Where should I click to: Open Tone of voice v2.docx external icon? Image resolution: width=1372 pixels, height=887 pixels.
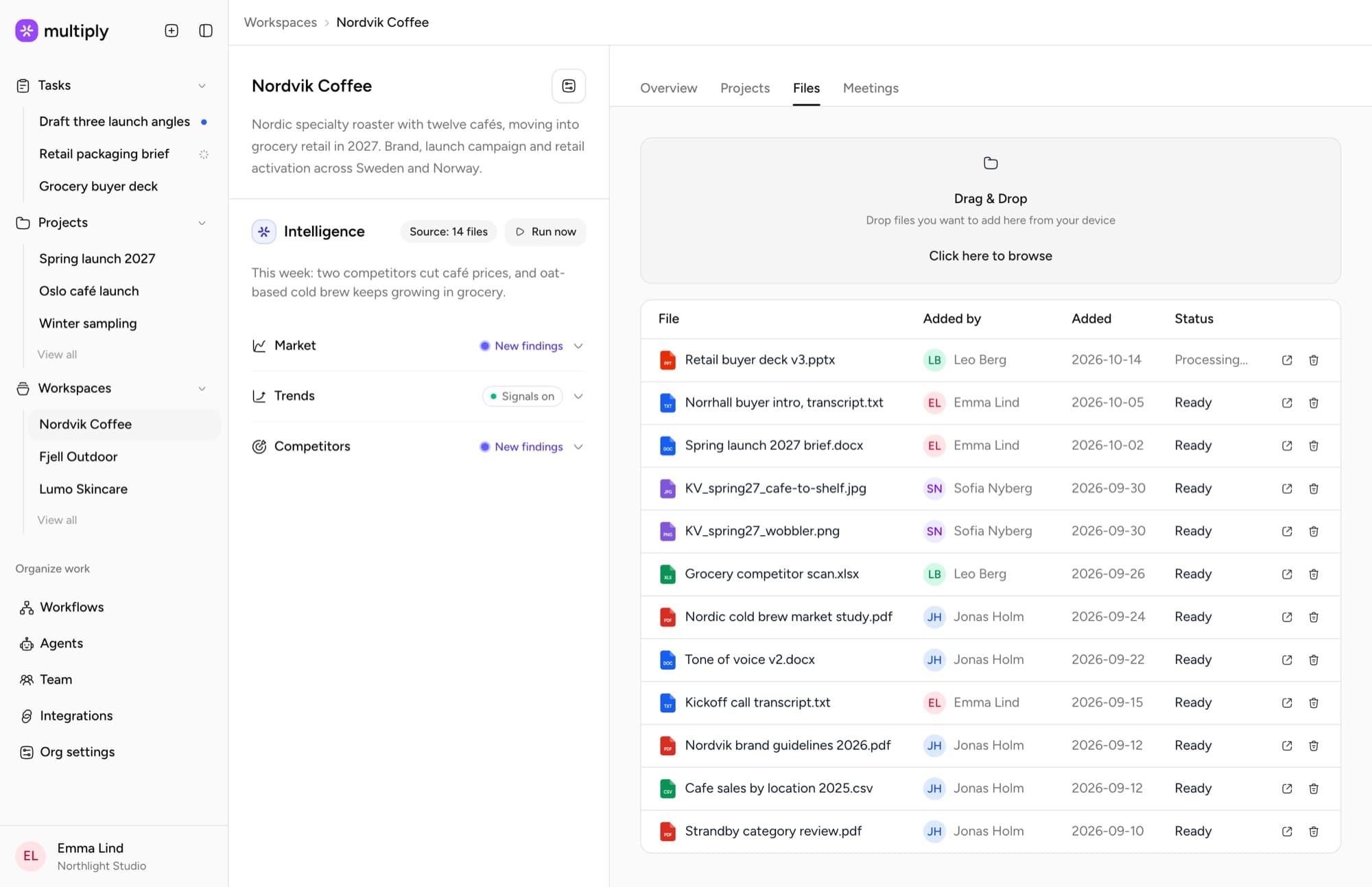point(1287,660)
